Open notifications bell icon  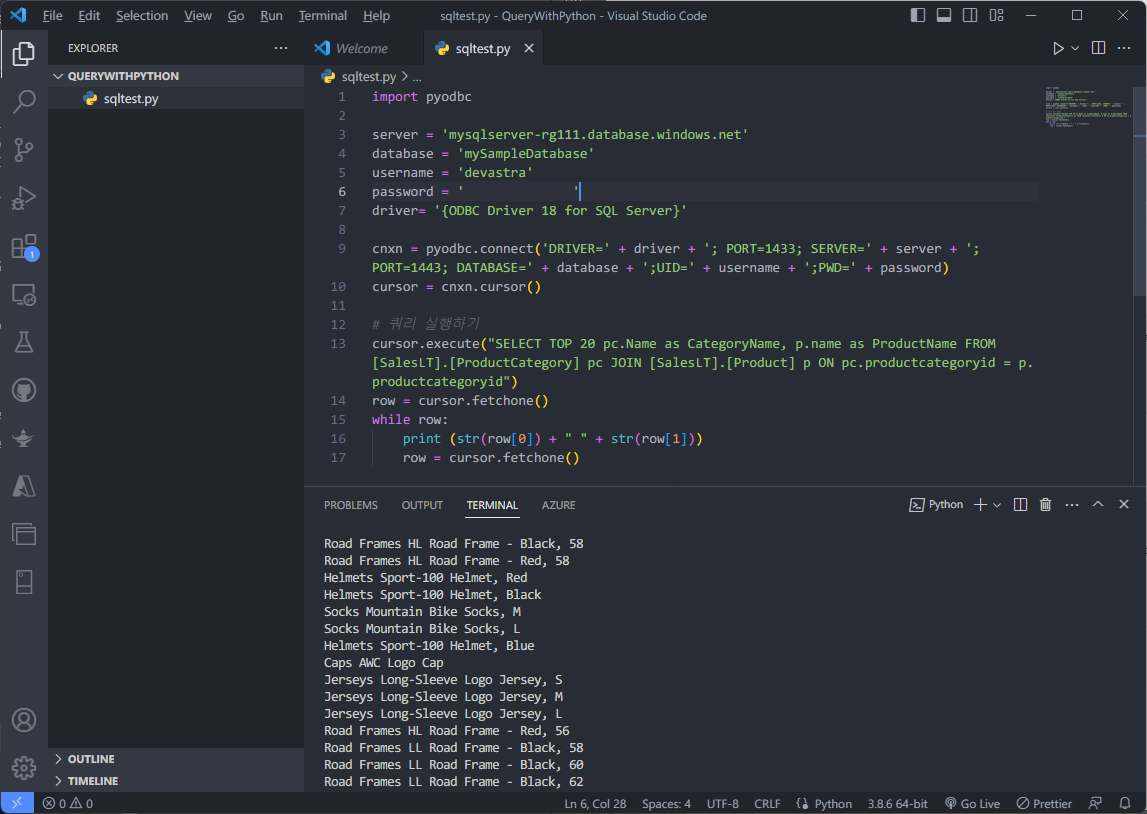(1125, 803)
